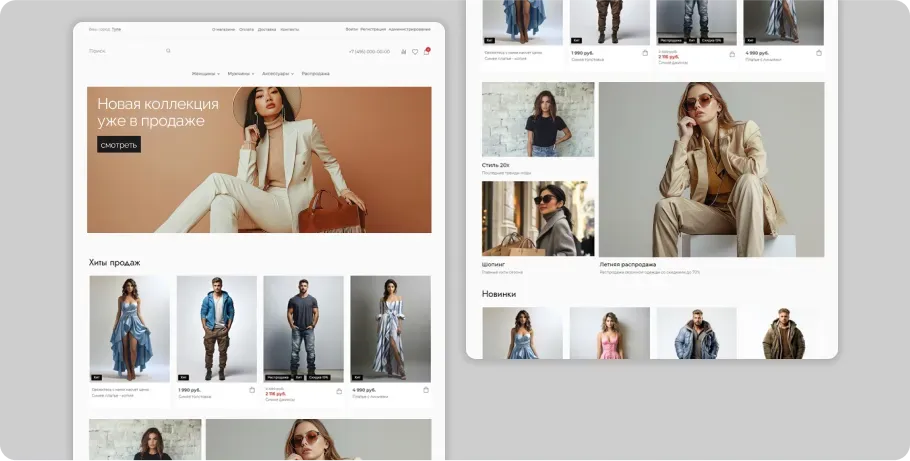This screenshot has width=910, height=461.
Task: Select the pink dress product in Новинки
Action: tap(609, 333)
